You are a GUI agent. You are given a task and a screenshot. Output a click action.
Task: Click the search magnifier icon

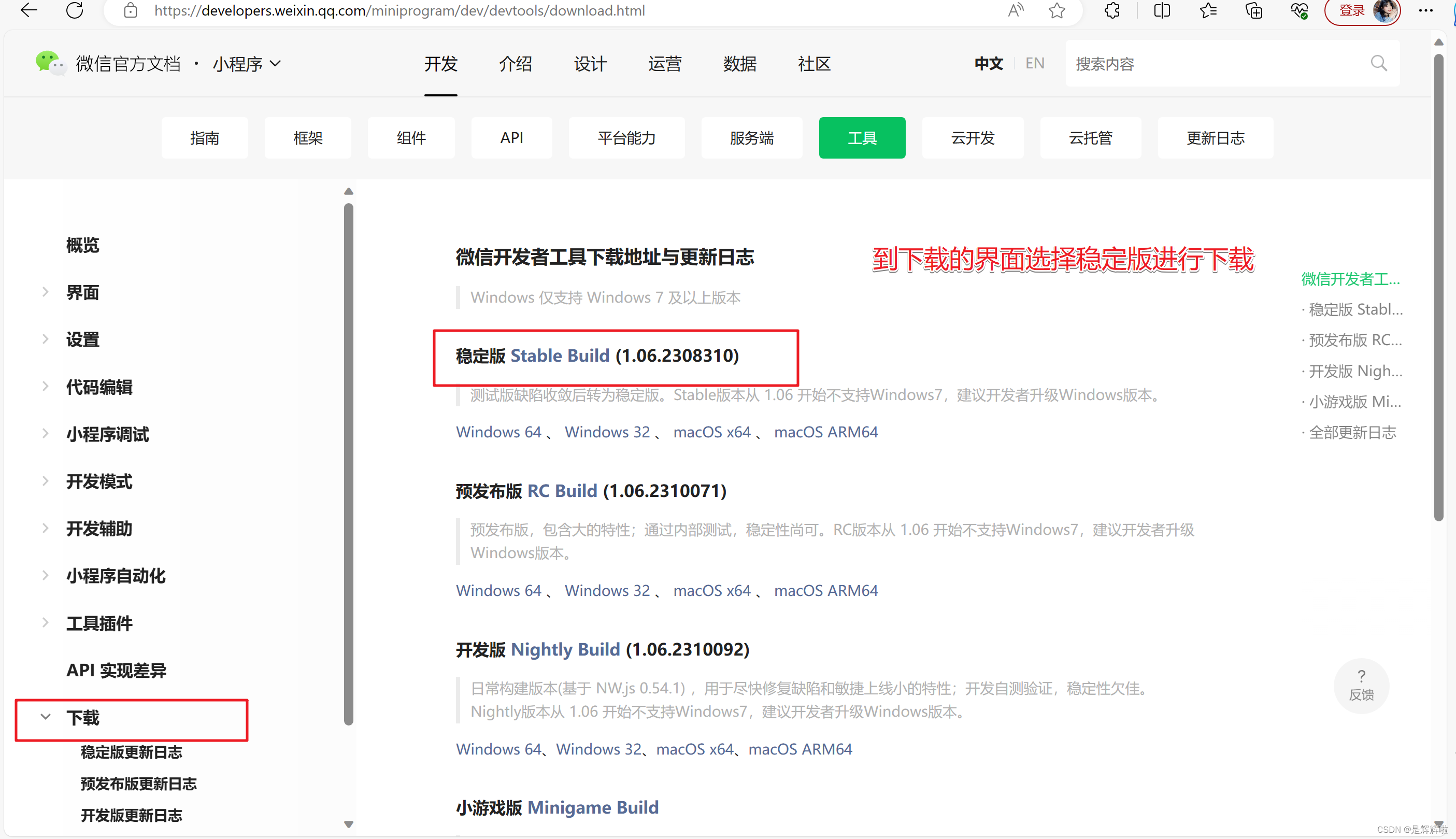(x=1379, y=63)
